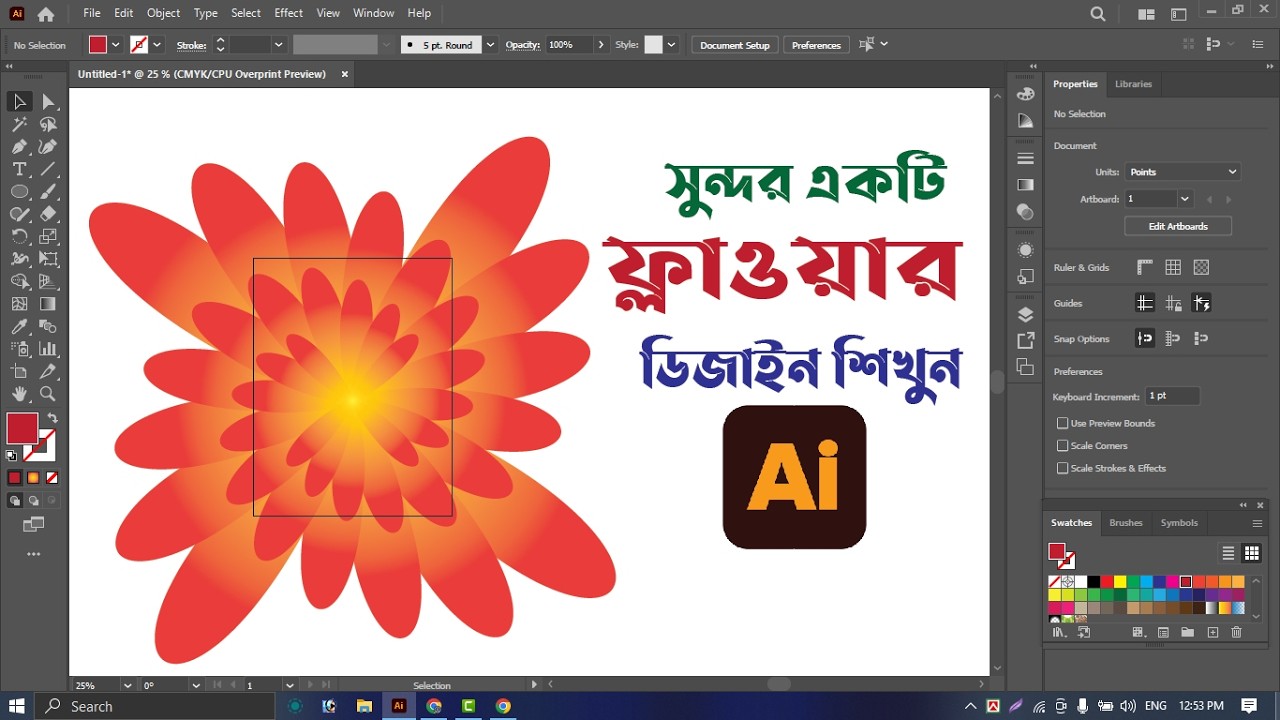Delete swatch with trash icon
Screen dimensions: 1280x720
1236,632
